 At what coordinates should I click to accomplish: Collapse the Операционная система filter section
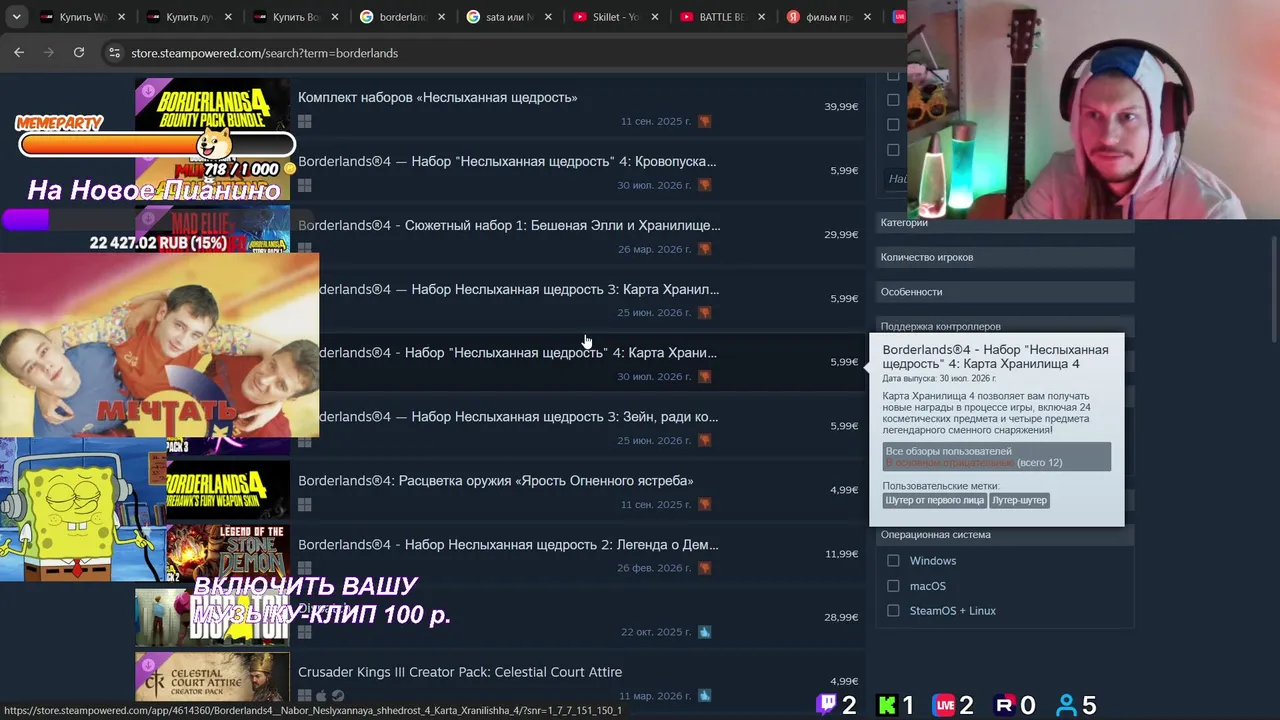pos(1005,535)
